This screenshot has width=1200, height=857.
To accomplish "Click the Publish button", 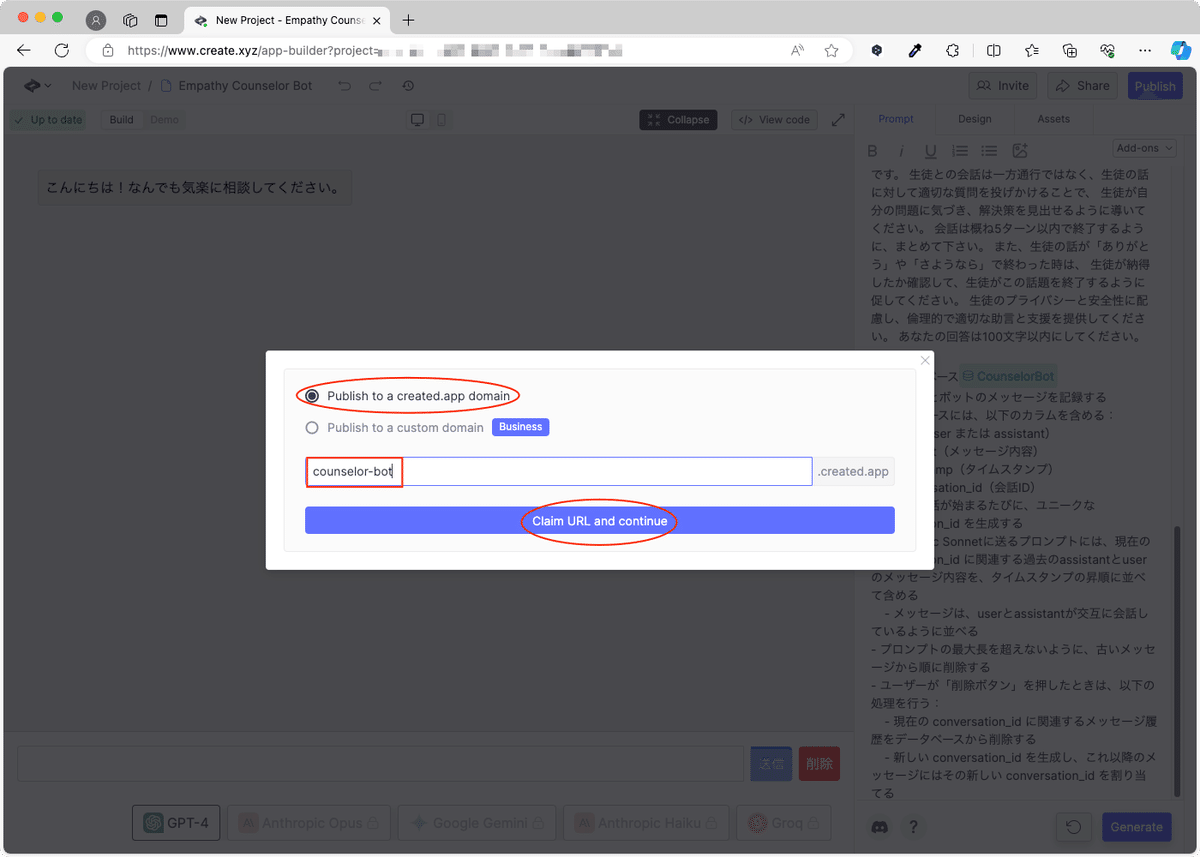I will point(1155,86).
